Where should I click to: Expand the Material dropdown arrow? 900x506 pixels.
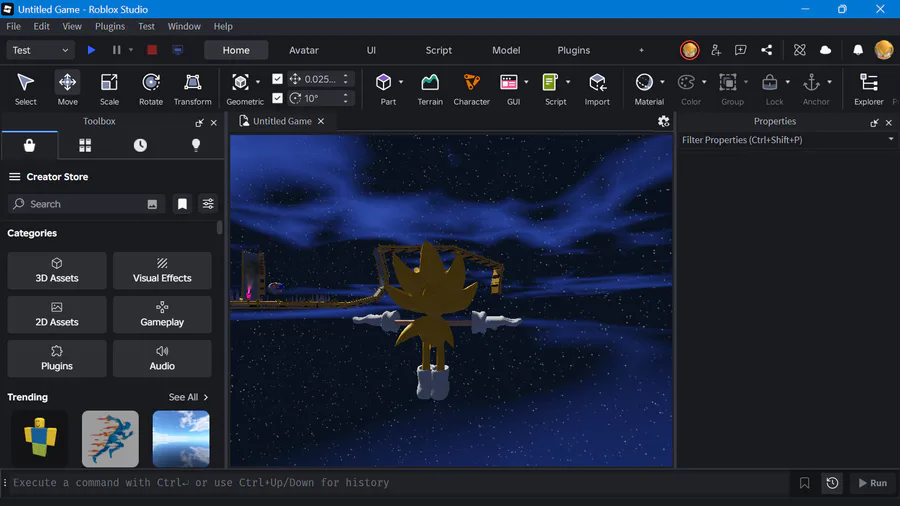662,82
